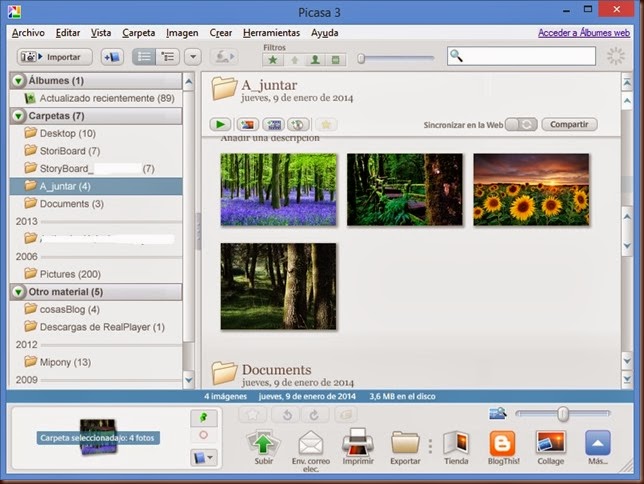Toggle the starred photos filter
Screen dimensions: 644x484
pos(273,60)
